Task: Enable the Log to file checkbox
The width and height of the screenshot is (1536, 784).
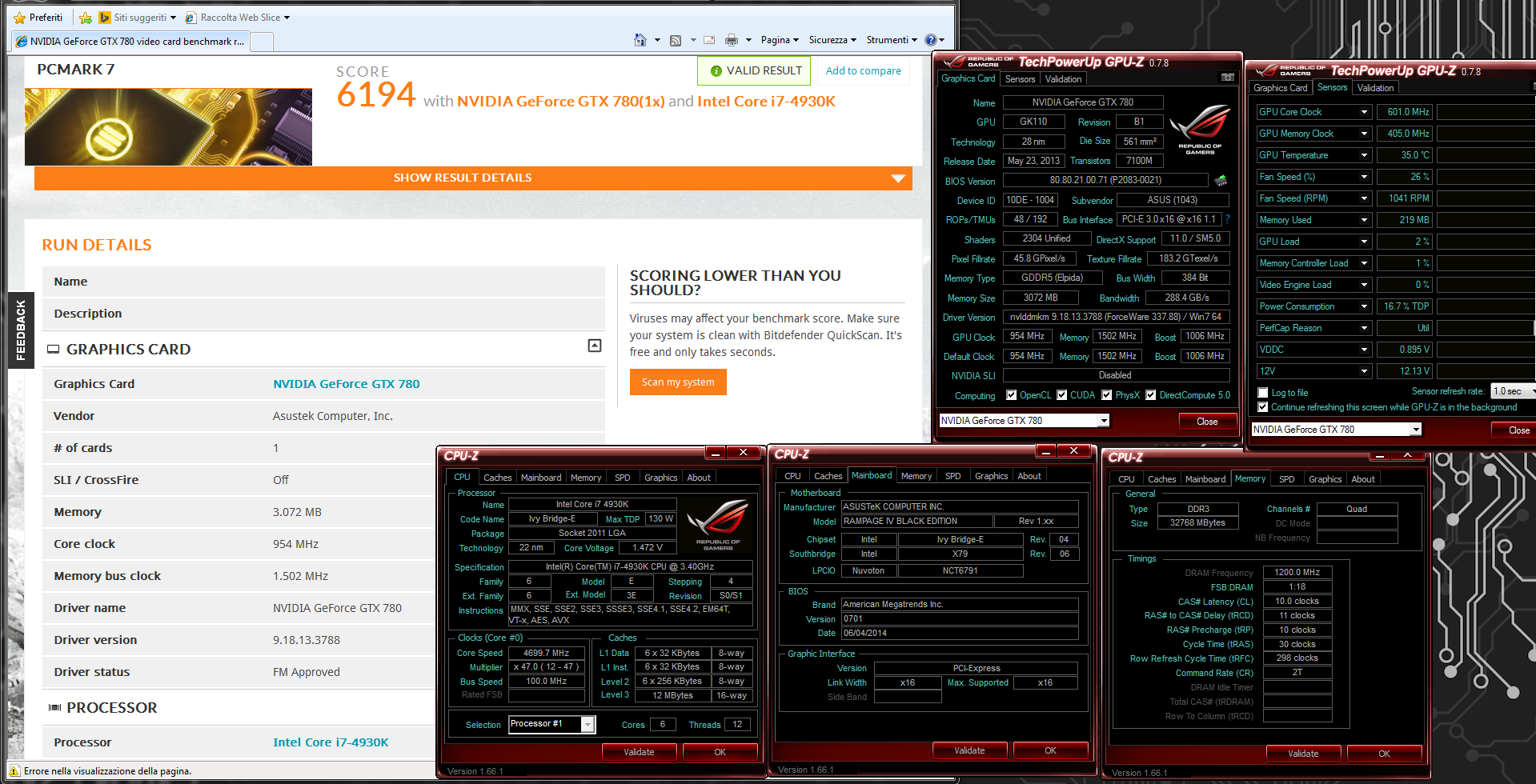Action: [x=1263, y=393]
